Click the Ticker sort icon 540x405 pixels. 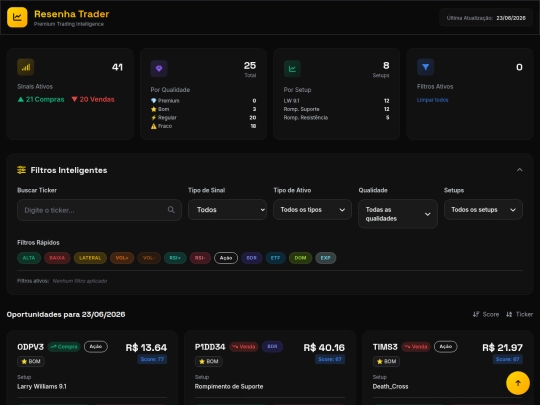tap(509, 314)
